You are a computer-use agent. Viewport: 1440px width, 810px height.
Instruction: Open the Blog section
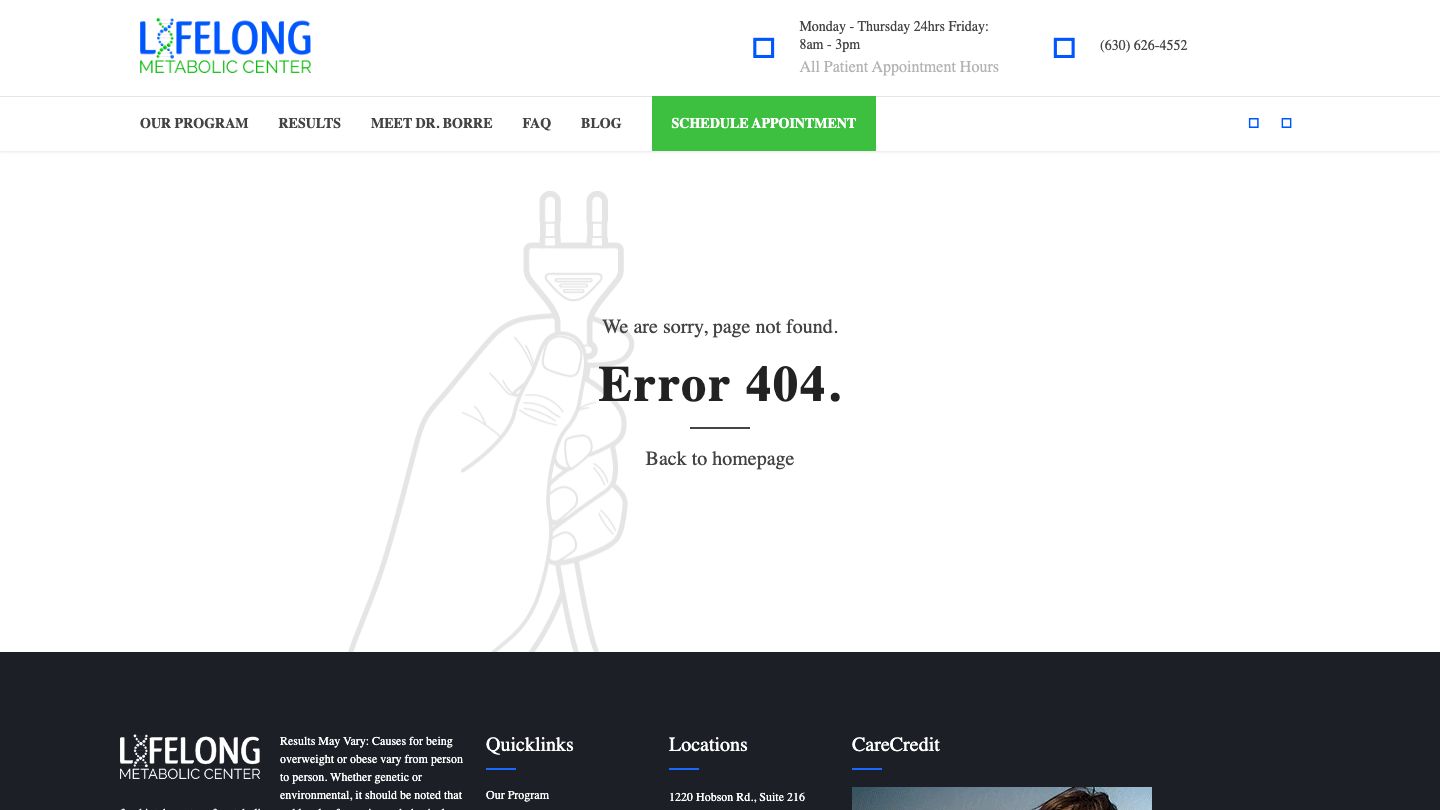pyautogui.click(x=600, y=123)
